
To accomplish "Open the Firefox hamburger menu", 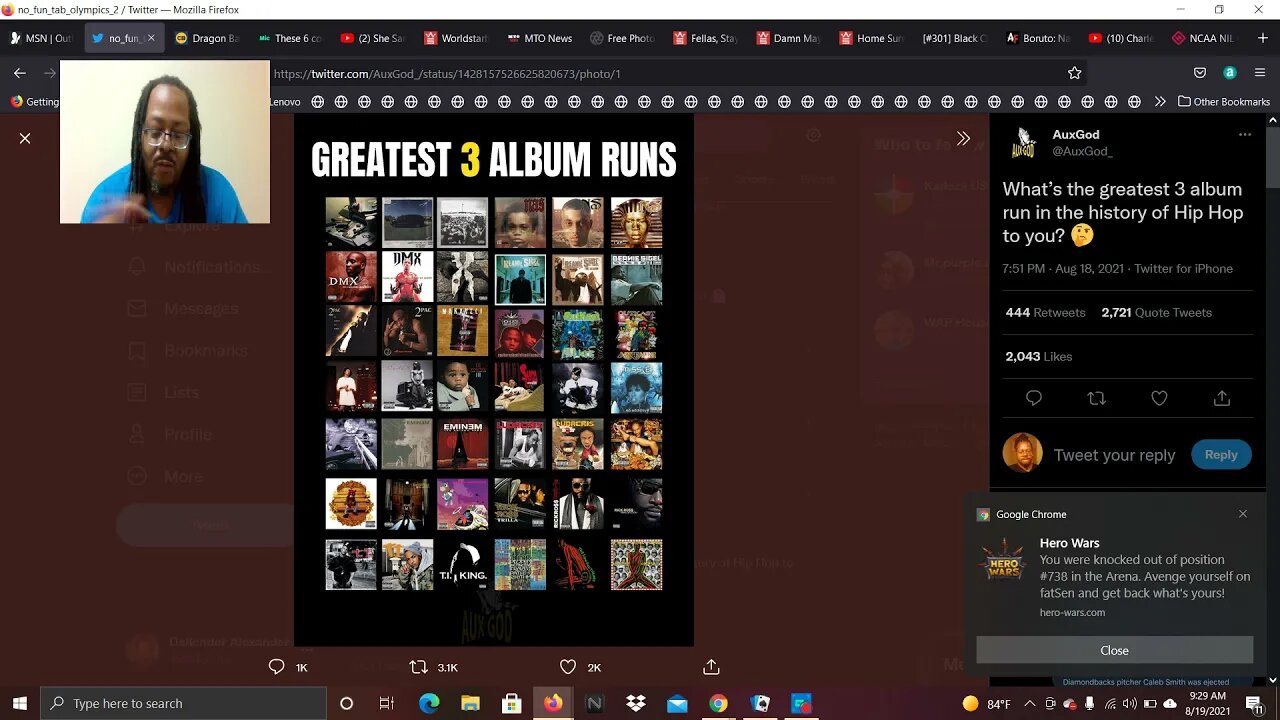I will pyautogui.click(x=1260, y=73).
